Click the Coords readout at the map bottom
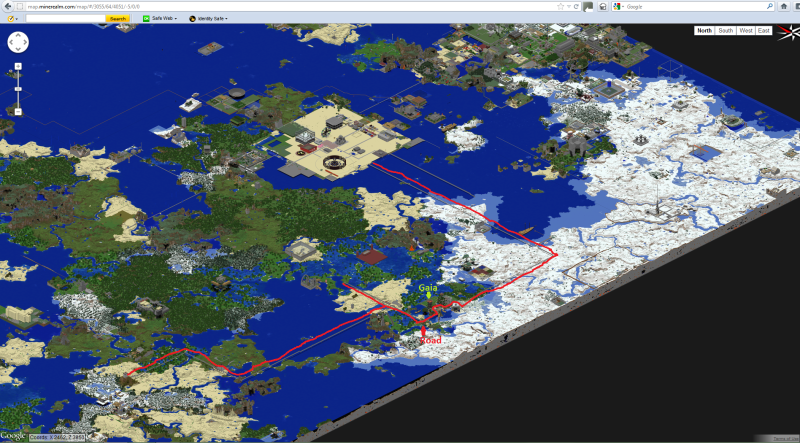The image size is (800, 443). [x=57, y=437]
